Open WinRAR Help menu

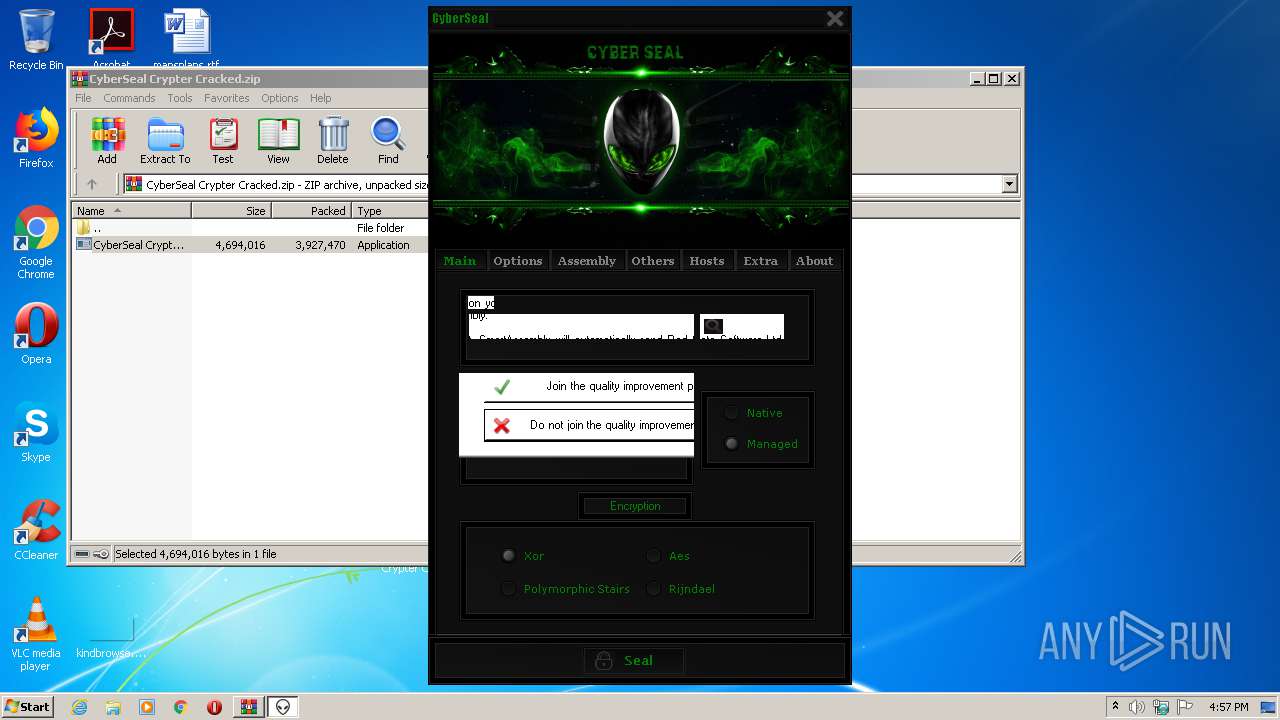pyautogui.click(x=320, y=98)
